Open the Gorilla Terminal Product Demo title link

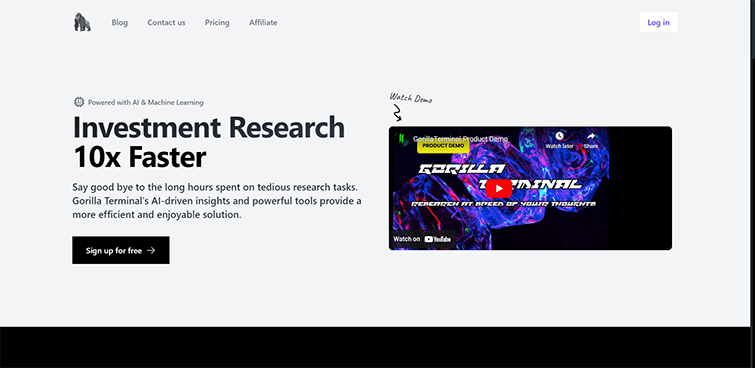[460, 139]
